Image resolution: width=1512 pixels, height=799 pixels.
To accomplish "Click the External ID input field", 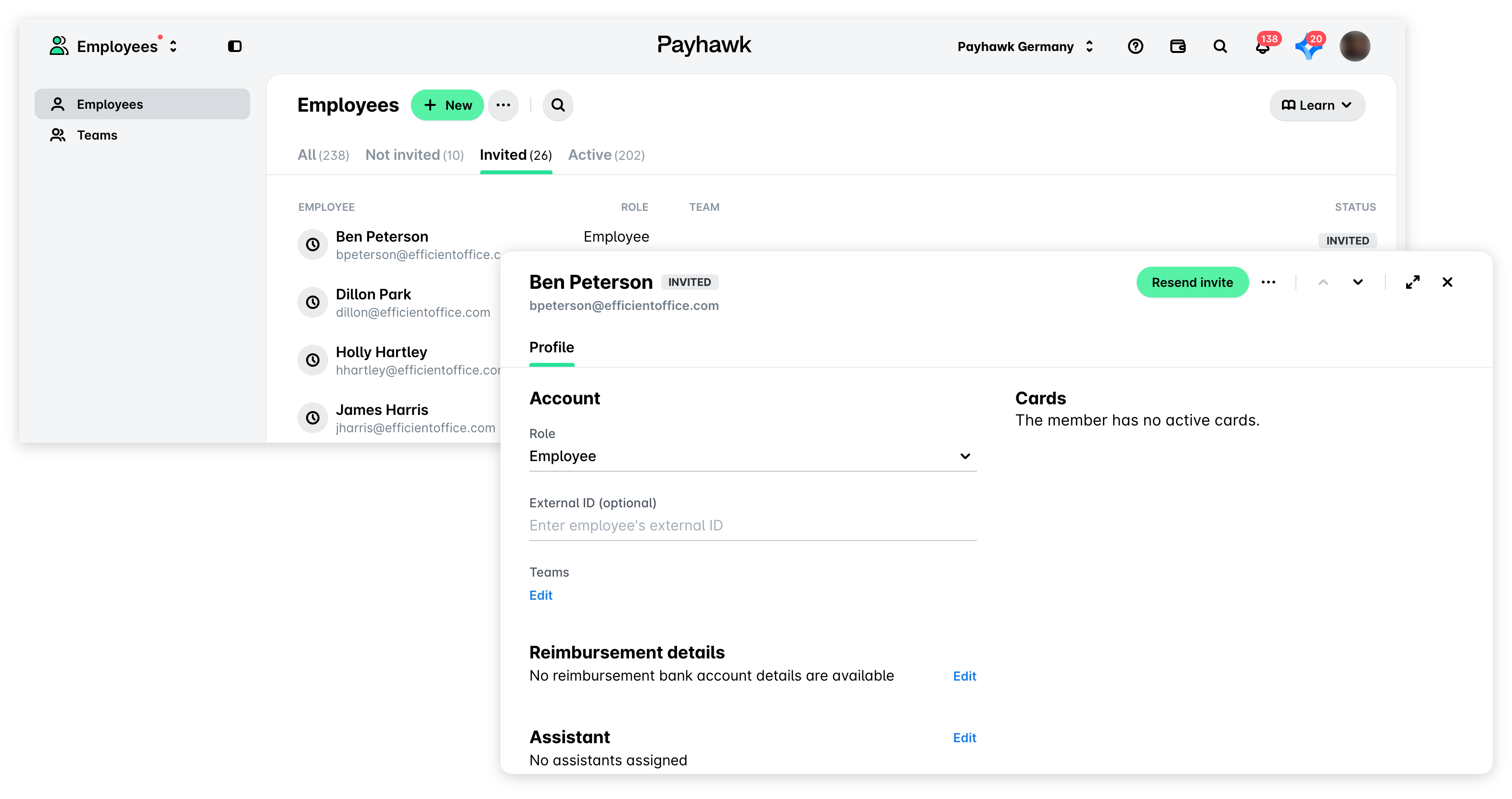I will click(x=753, y=526).
